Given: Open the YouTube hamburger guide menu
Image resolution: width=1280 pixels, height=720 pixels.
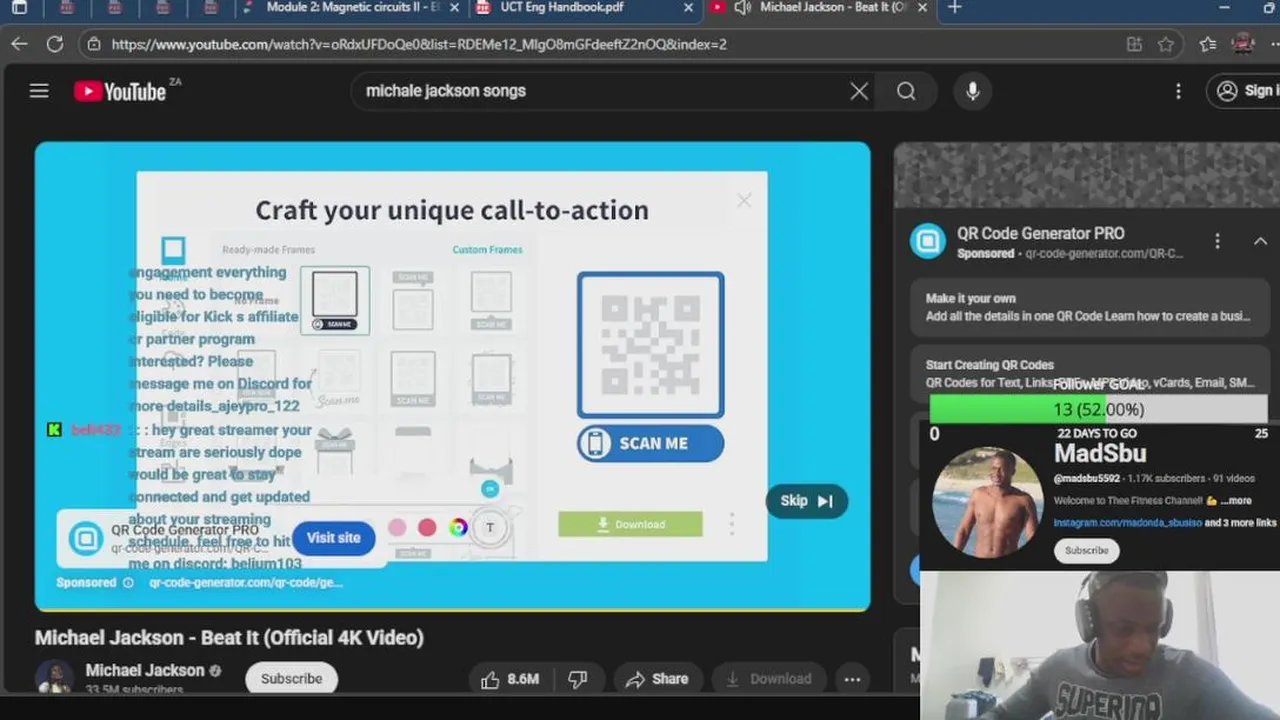Looking at the screenshot, I should (x=39, y=91).
